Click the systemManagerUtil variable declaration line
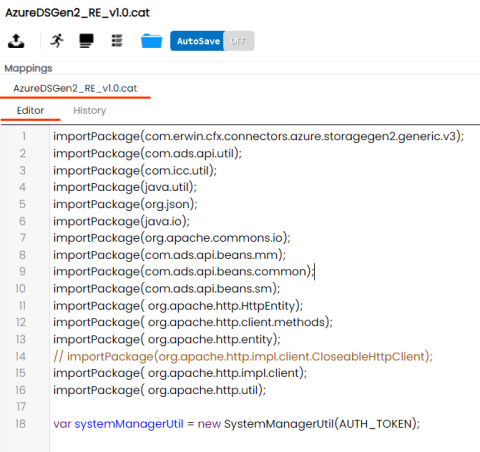The image size is (480, 452). tap(237, 424)
